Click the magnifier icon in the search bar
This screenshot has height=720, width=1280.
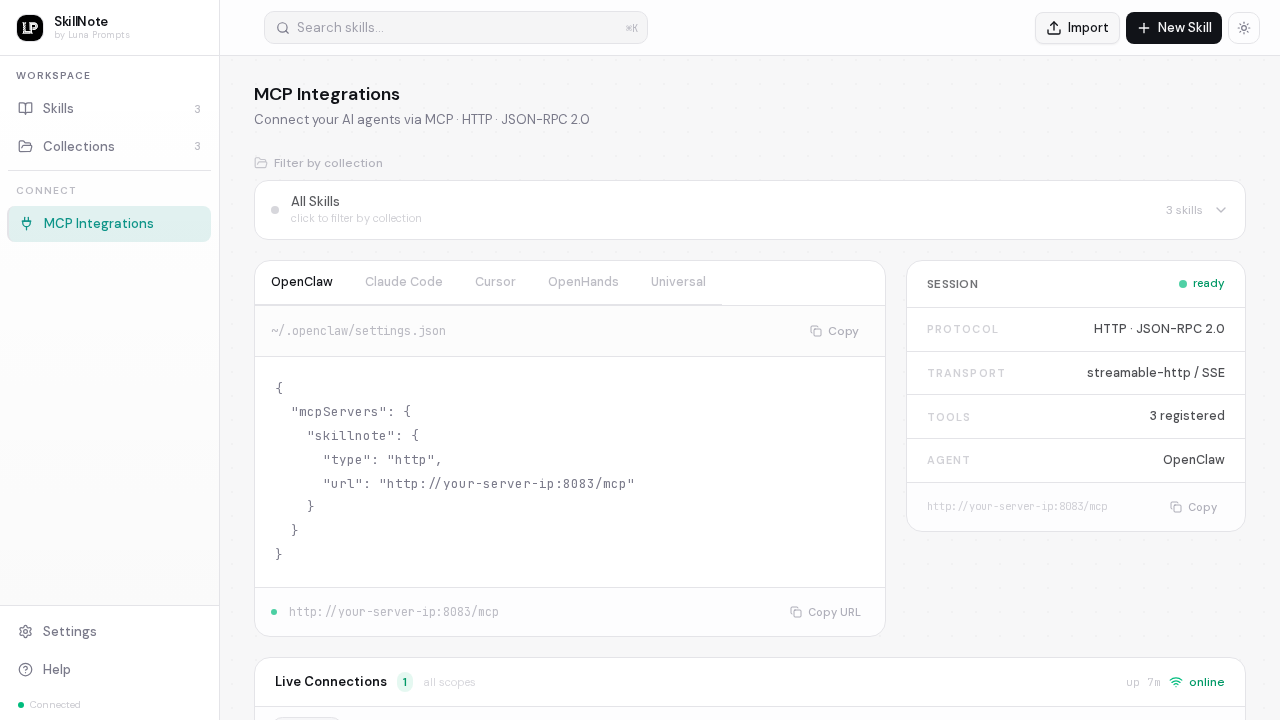(281, 28)
